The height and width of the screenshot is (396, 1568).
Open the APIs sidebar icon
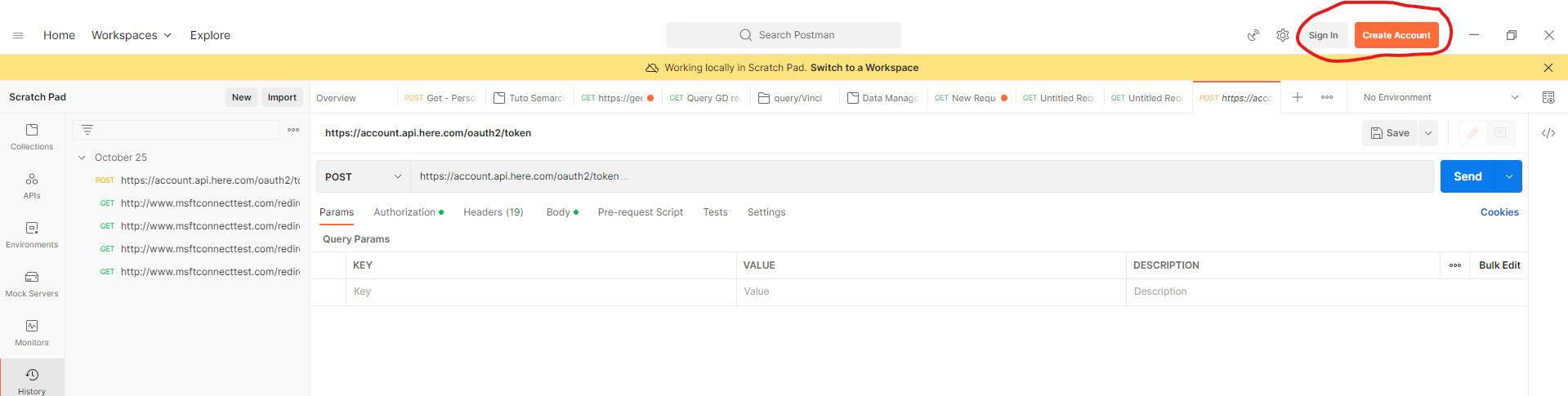(32, 185)
